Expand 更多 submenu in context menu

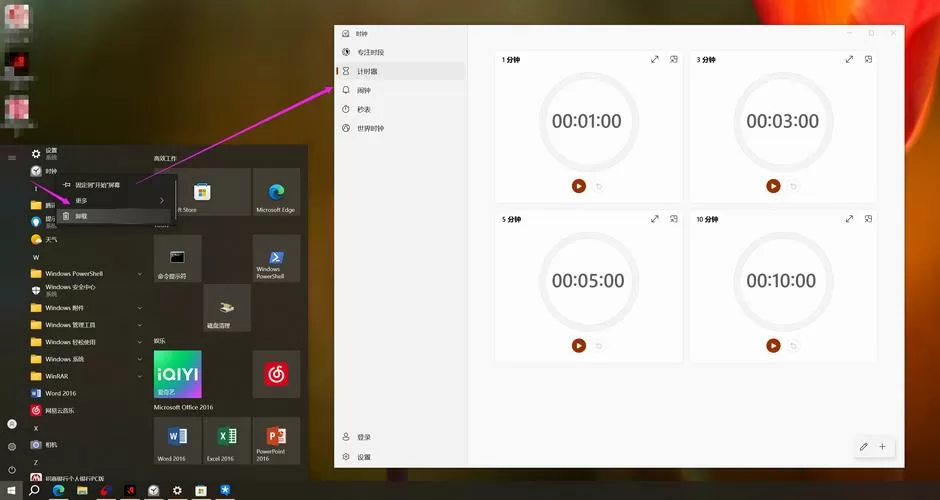[x=116, y=201]
